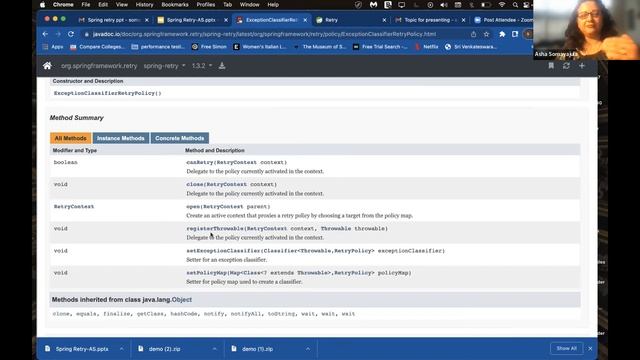The image size is (640, 360).
Task: Click the javadoc plus icon
Action: coord(582,66)
